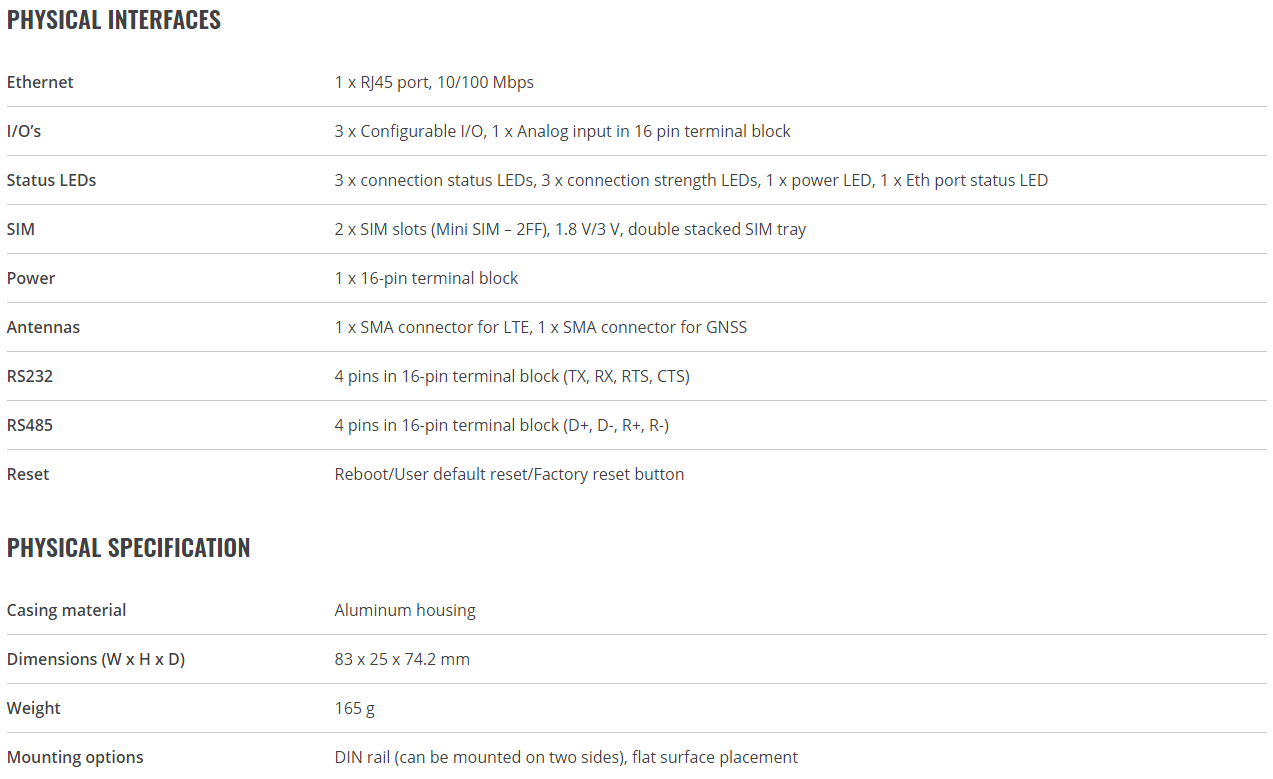The image size is (1273, 779).
Task: Click the 165 g weight value
Action: [x=355, y=708]
